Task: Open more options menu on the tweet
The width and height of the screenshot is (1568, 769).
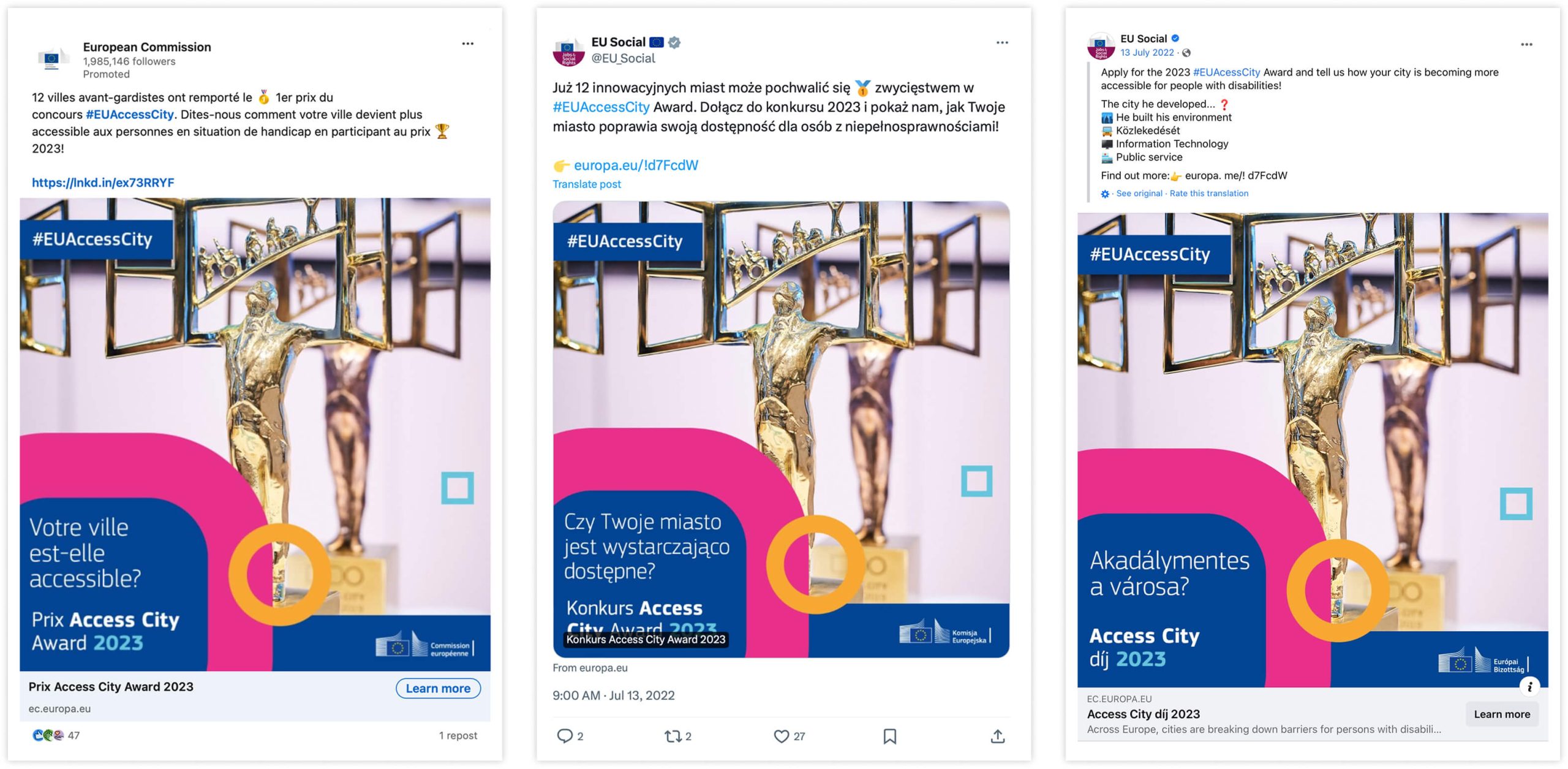Action: coord(1002,42)
